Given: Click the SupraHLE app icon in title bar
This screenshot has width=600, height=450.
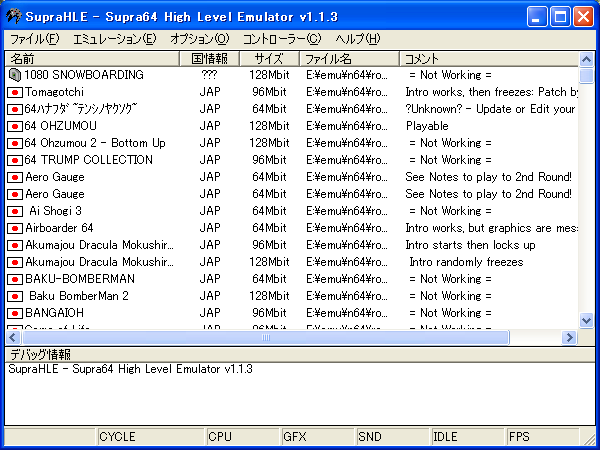Looking at the screenshot, I should coord(14,16).
